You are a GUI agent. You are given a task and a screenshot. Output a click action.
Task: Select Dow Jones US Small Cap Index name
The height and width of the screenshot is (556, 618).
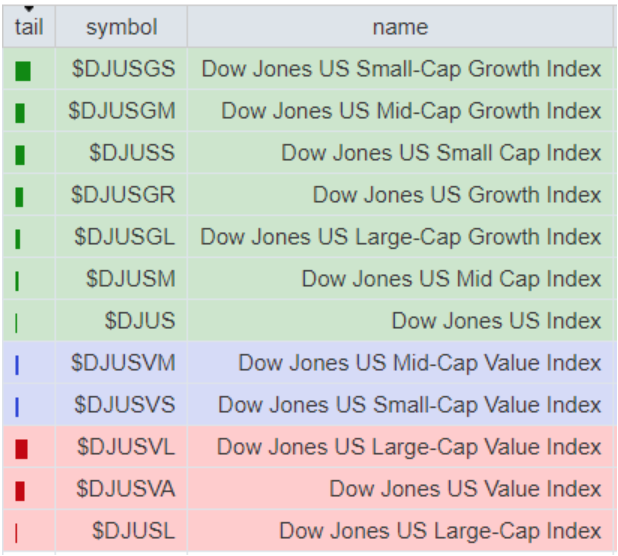tap(441, 153)
